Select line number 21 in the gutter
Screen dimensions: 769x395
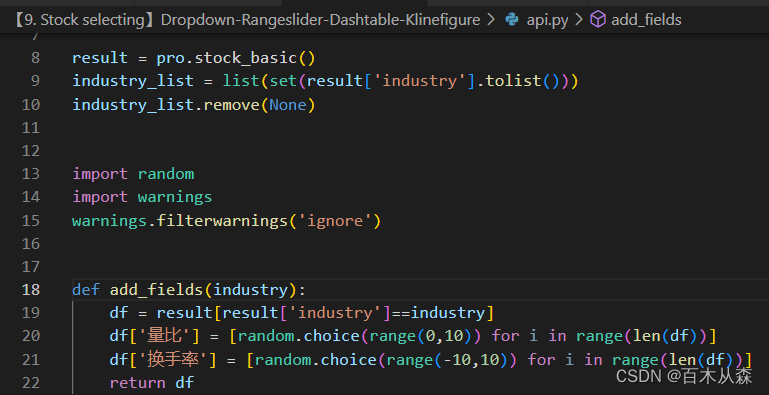31,360
